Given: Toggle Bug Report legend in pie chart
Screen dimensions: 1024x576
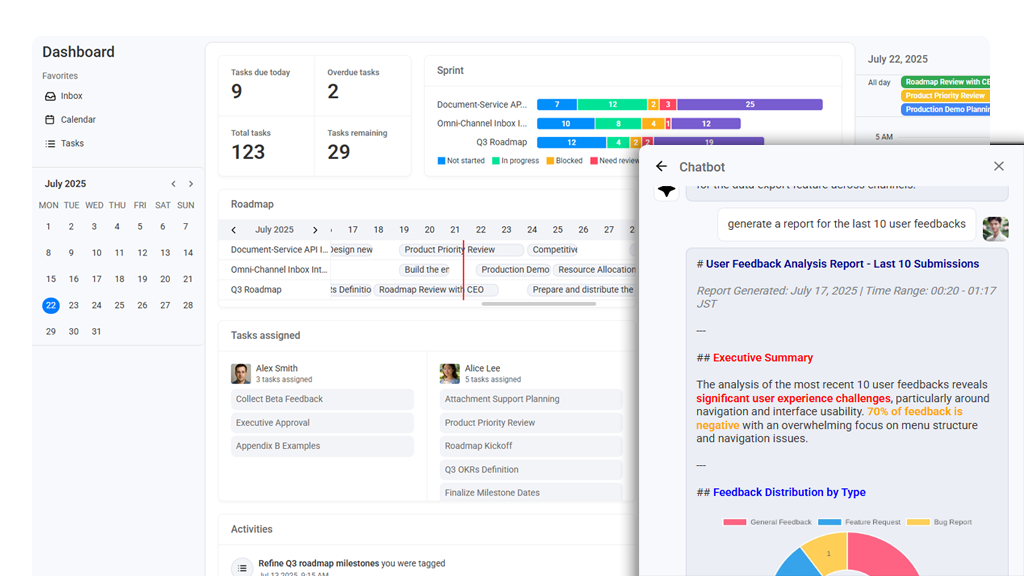Looking at the screenshot, I should 939,522.
